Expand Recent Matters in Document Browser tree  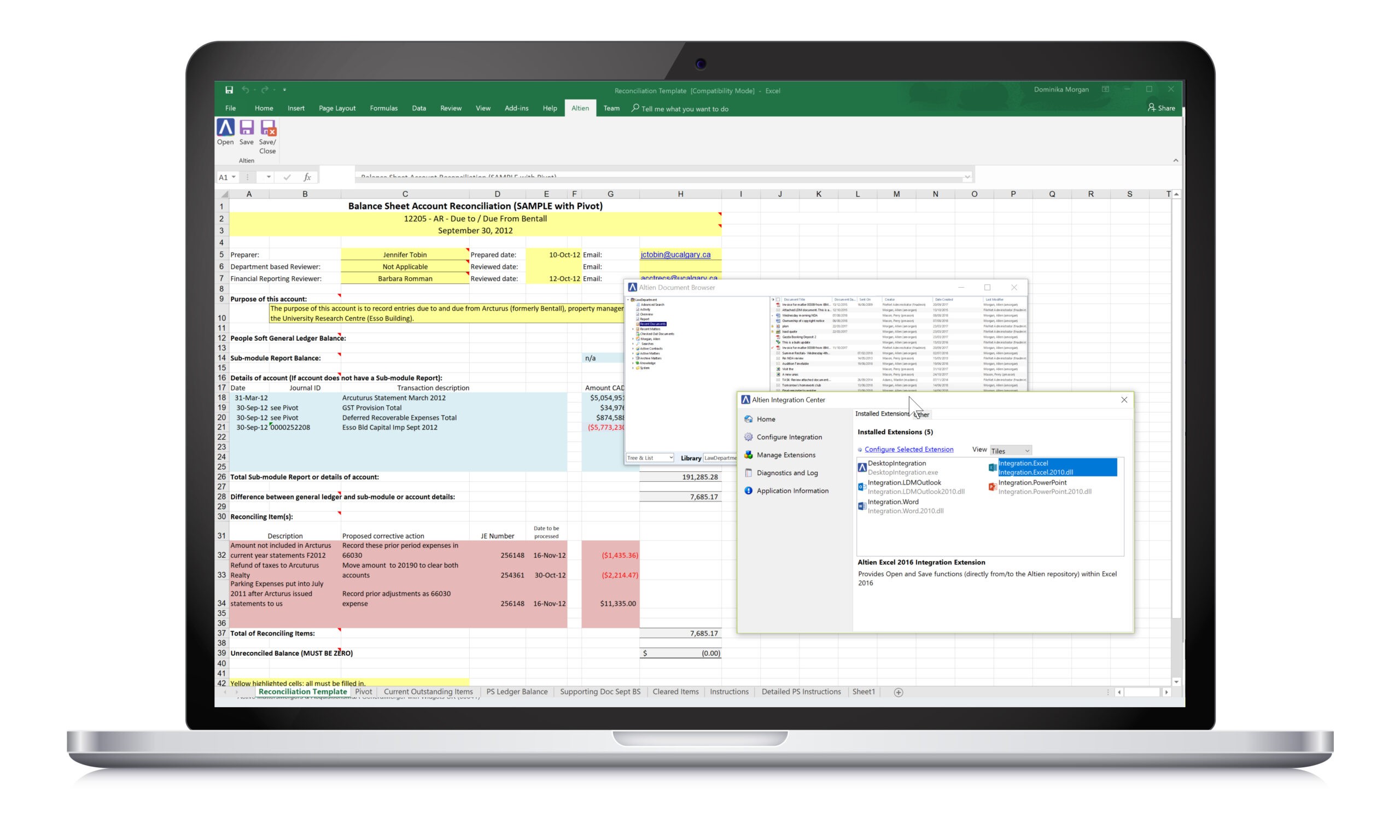click(633, 329)
